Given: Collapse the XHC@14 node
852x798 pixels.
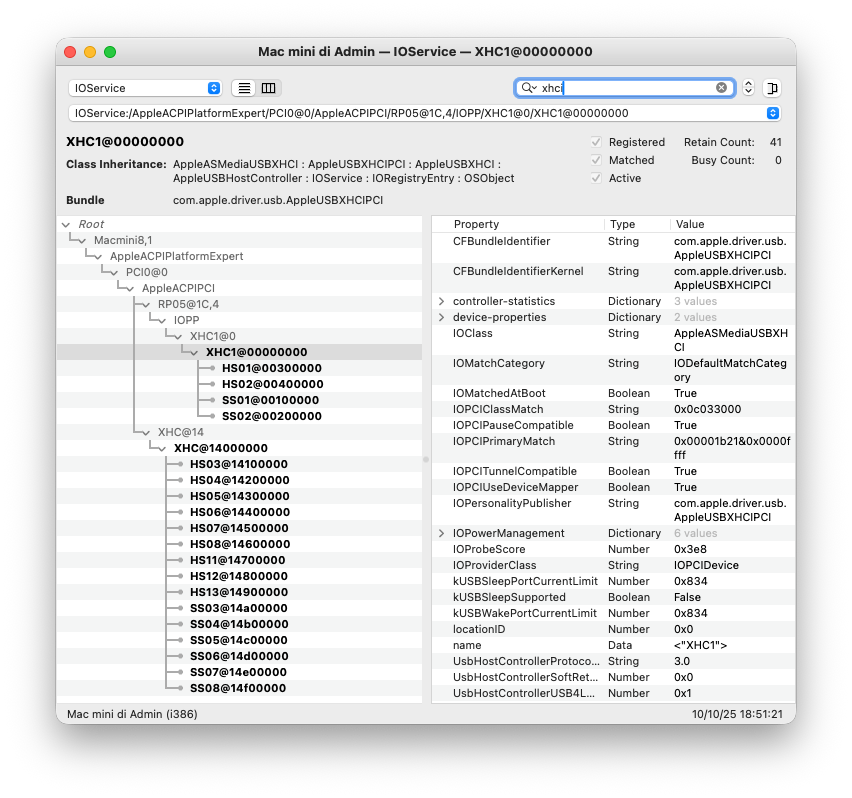Looking at the screenshot, I should tap(146, 432).
